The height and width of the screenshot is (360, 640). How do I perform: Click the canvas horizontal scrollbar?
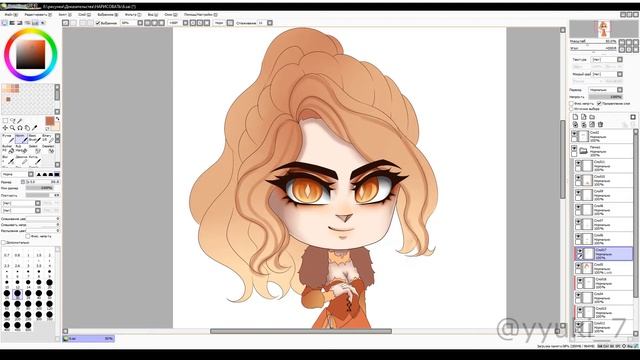tap(301, 331)
